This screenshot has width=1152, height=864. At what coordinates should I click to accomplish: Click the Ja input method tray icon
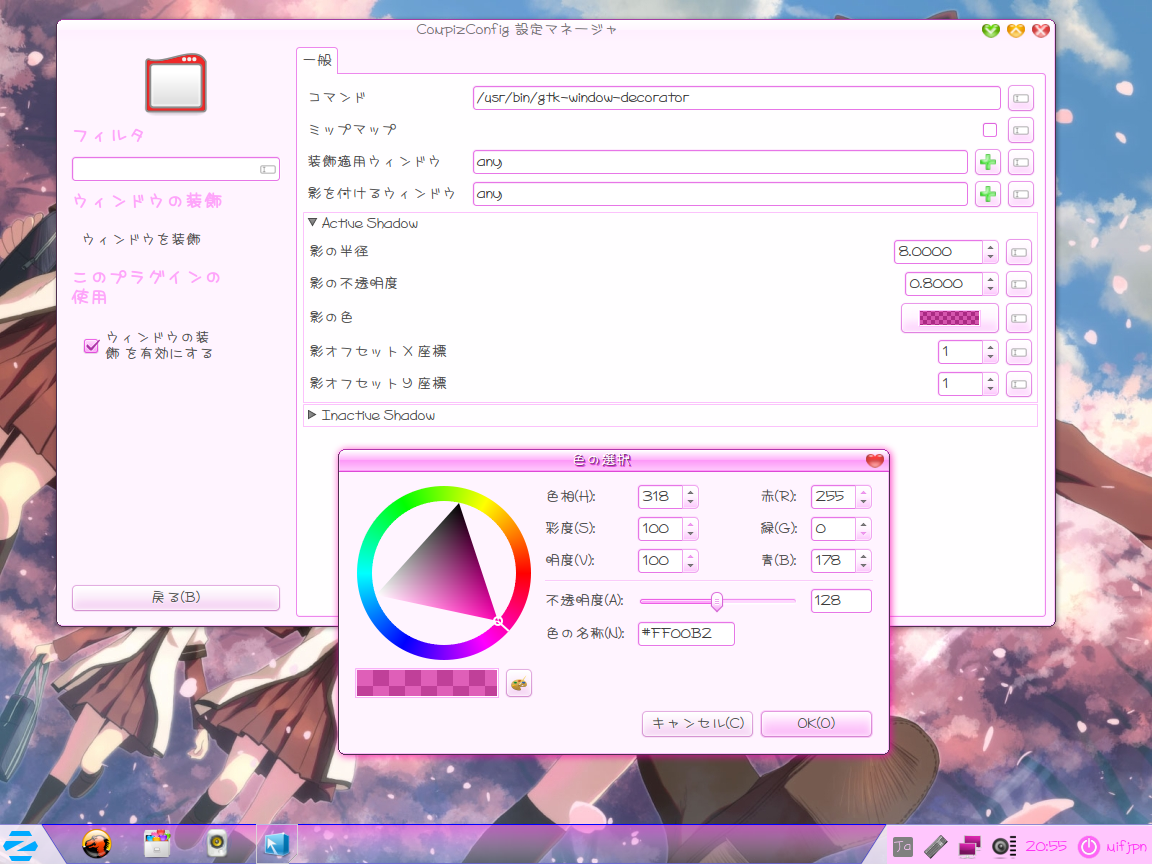pyautogui.click(x=902, y=847)
